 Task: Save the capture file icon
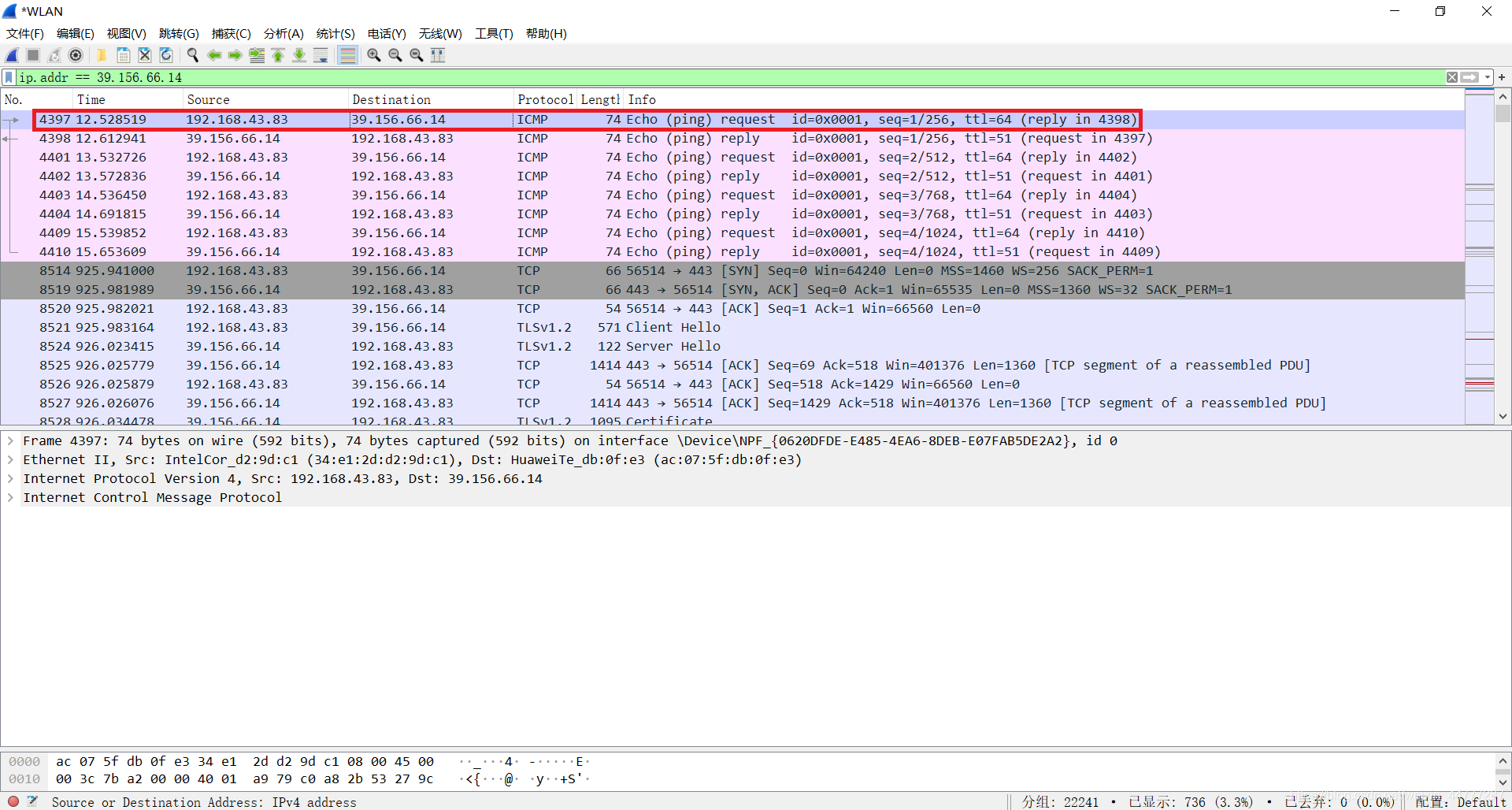click(x=123, y=55)
